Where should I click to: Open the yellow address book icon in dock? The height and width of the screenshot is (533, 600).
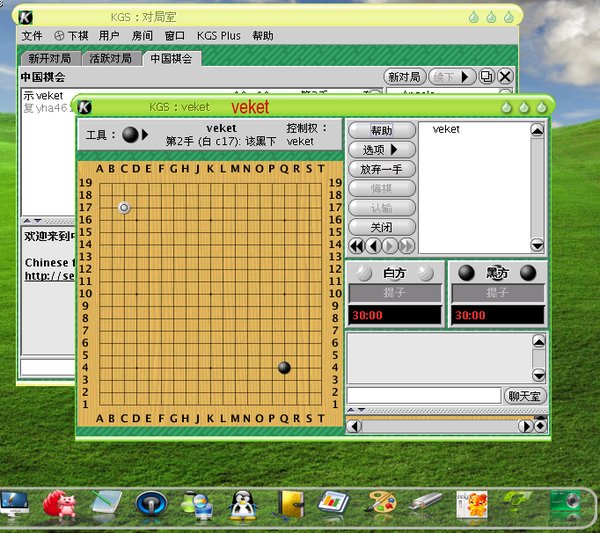click(290, 505)
